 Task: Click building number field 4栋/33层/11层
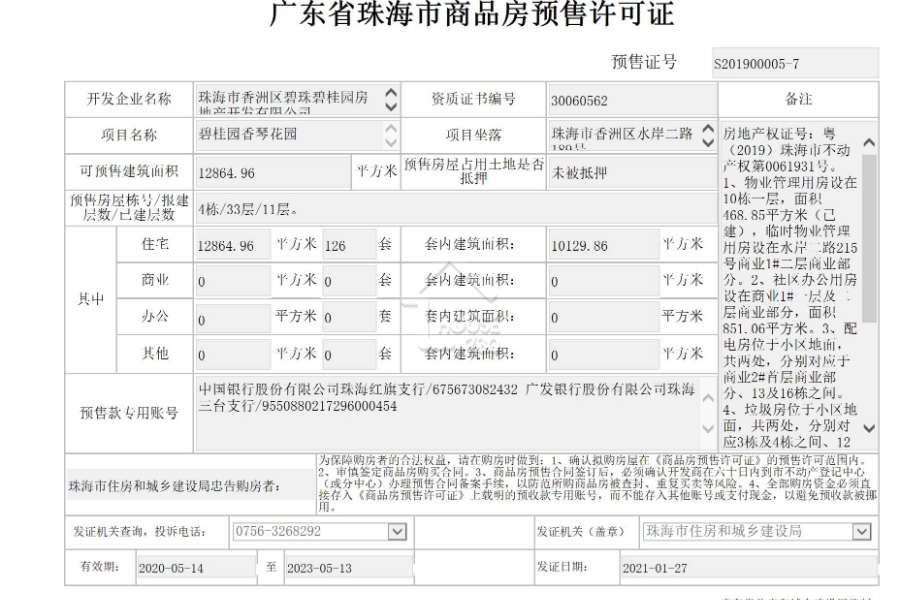pos(456,209)
